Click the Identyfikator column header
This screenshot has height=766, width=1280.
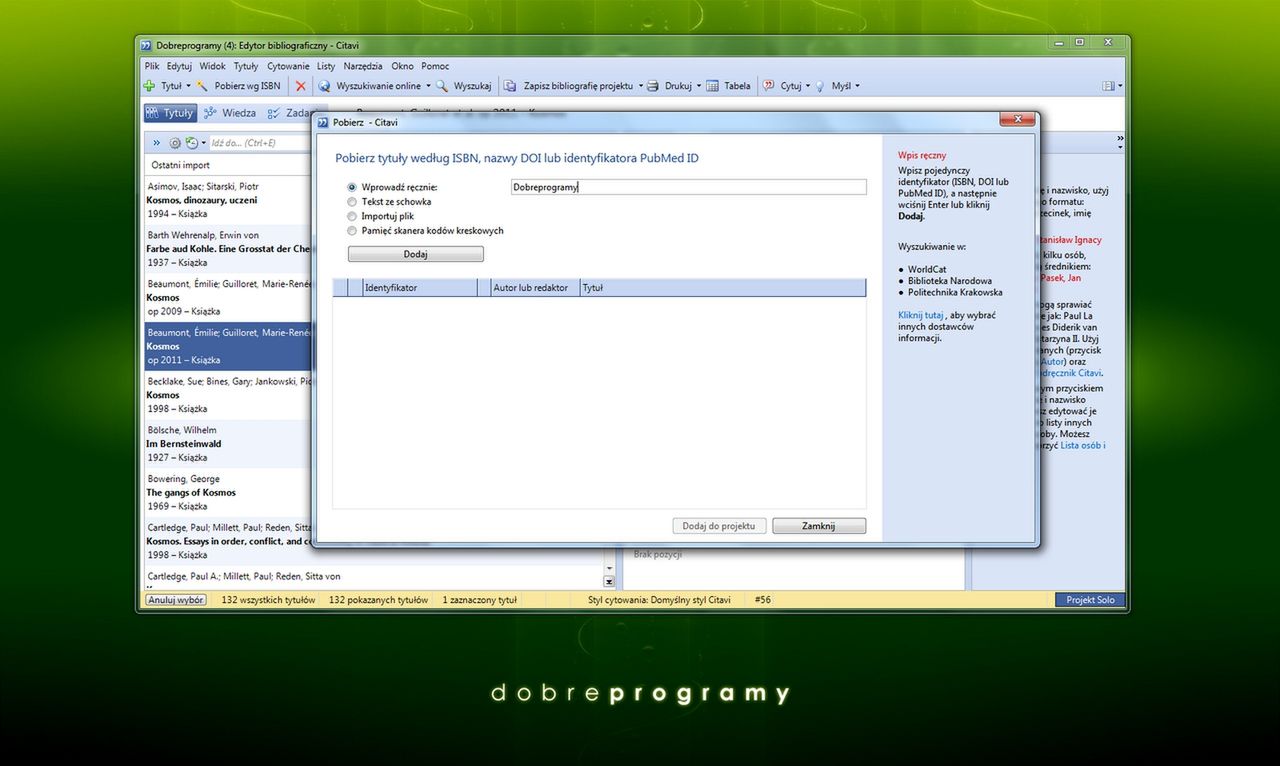[x=420, y=288]
